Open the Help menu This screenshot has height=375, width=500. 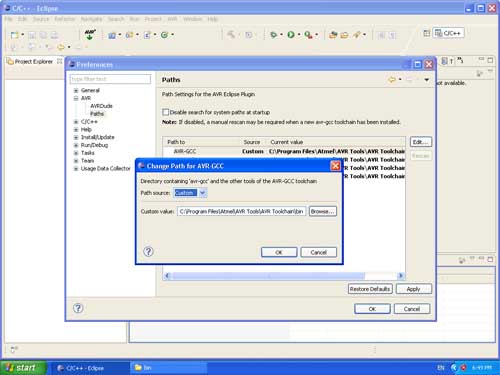pos(212,19)
